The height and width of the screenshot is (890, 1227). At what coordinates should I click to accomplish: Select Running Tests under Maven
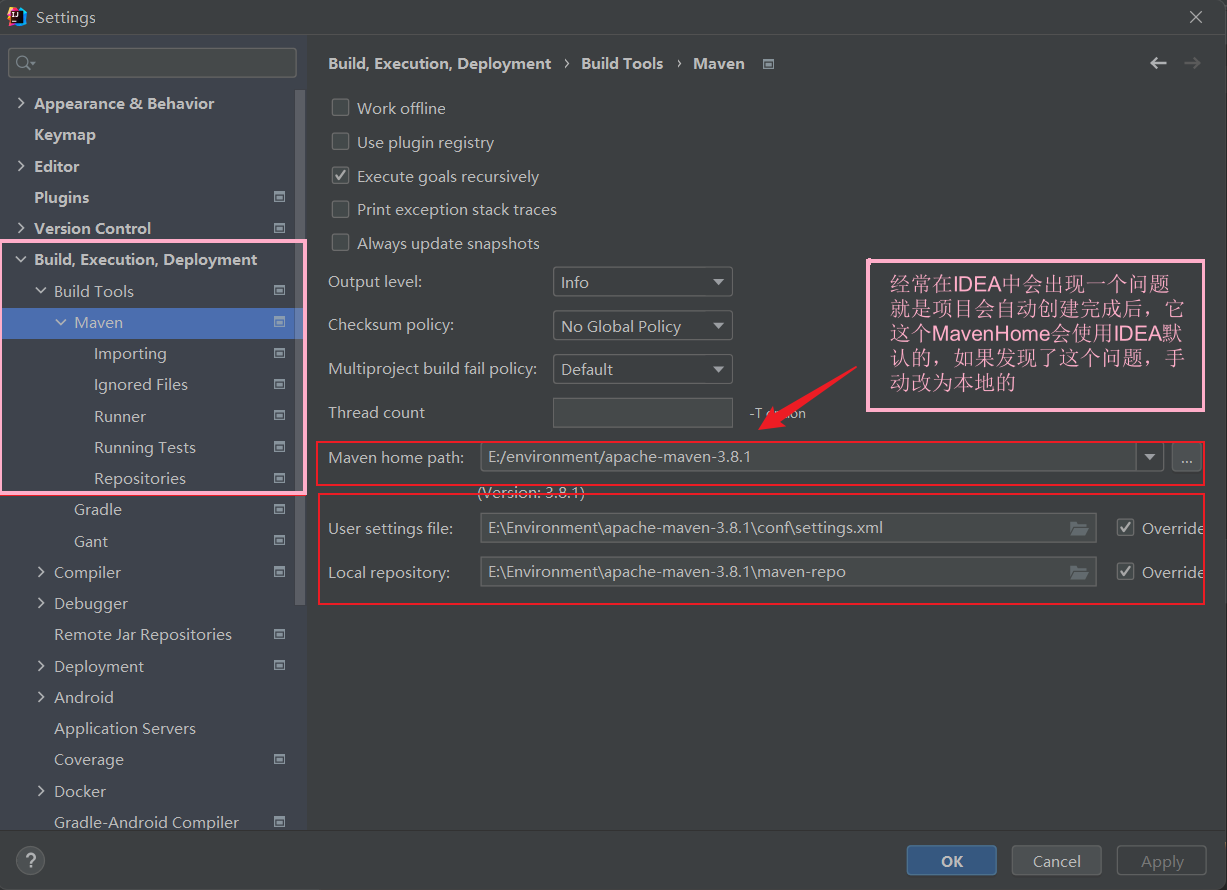tap(145, 447)
